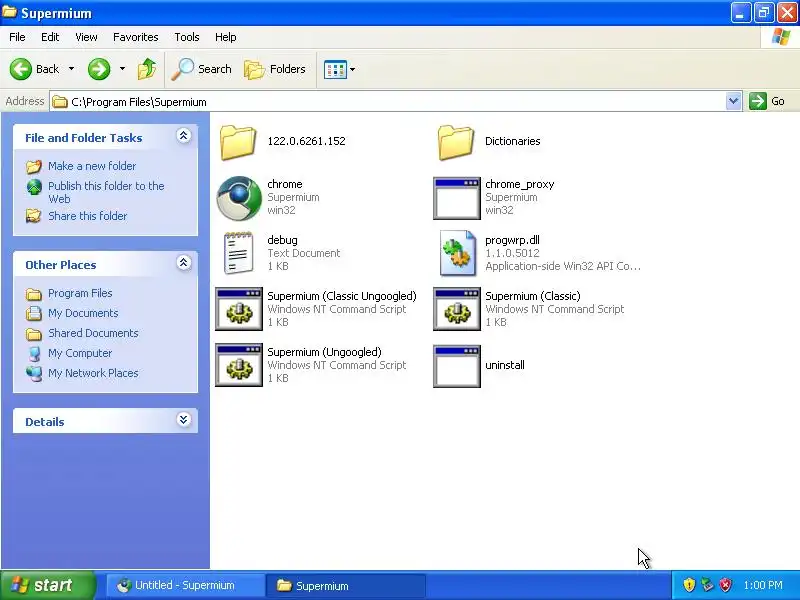Open the Help menu
This screenshot has width=800, height=600.
226,37
